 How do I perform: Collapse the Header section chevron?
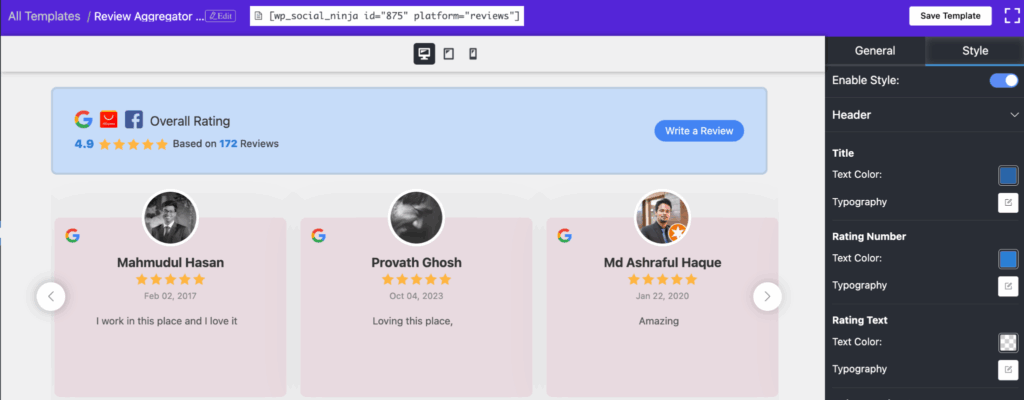click(x=1013, y=116)
